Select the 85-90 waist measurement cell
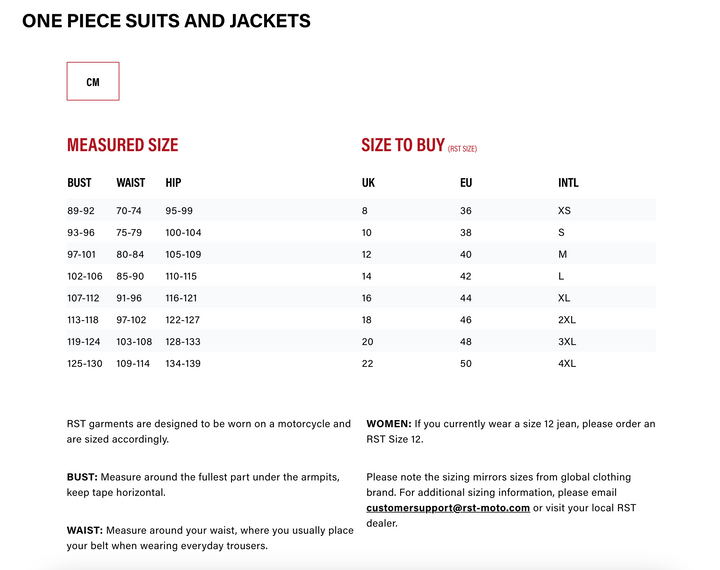 [130, 276]
